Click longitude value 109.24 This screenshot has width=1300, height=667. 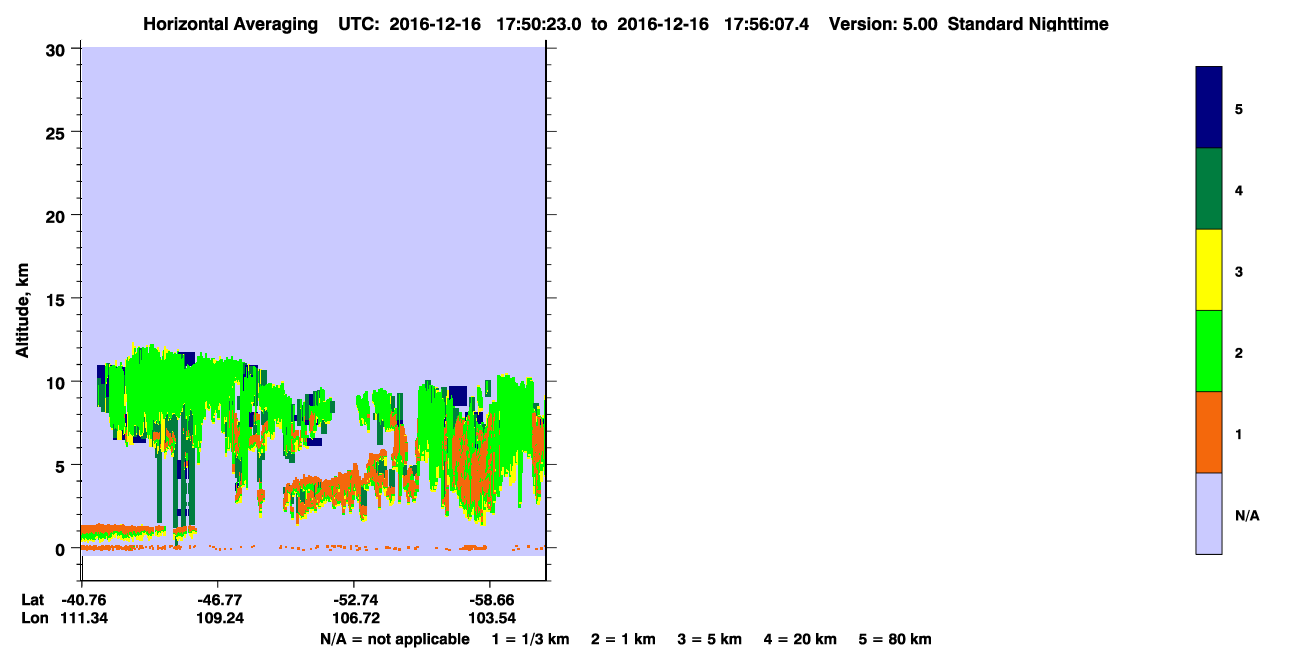coord(218,618)
